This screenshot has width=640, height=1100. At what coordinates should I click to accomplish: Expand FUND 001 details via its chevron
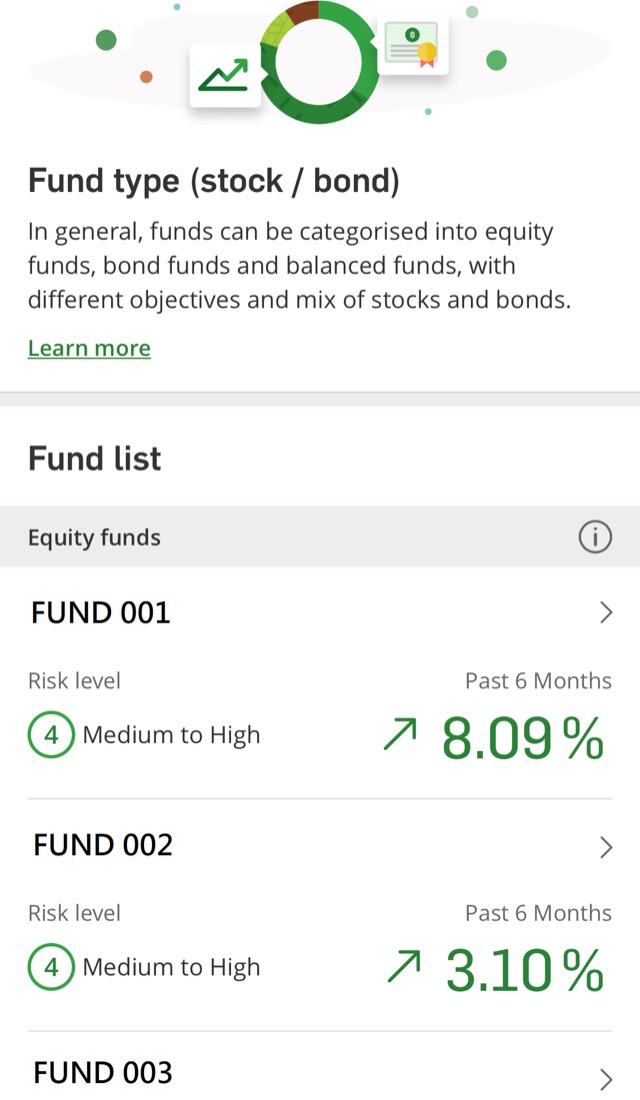click(x=605, y=612)
